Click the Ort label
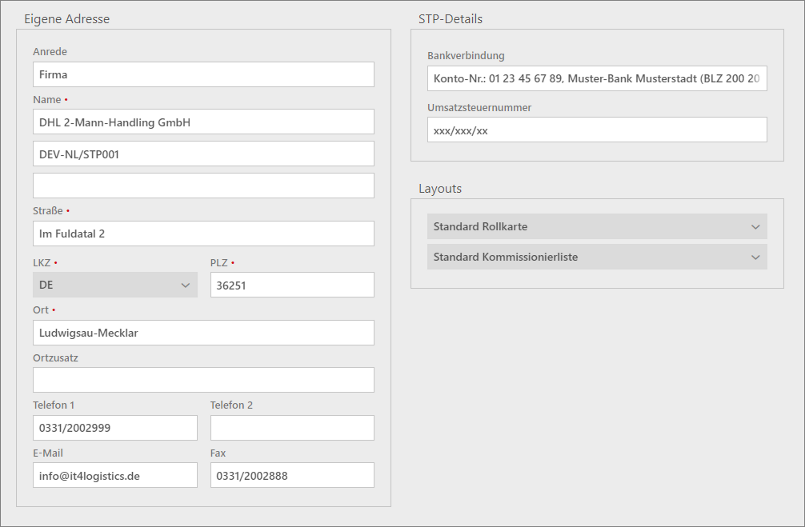 pos(41,310)
